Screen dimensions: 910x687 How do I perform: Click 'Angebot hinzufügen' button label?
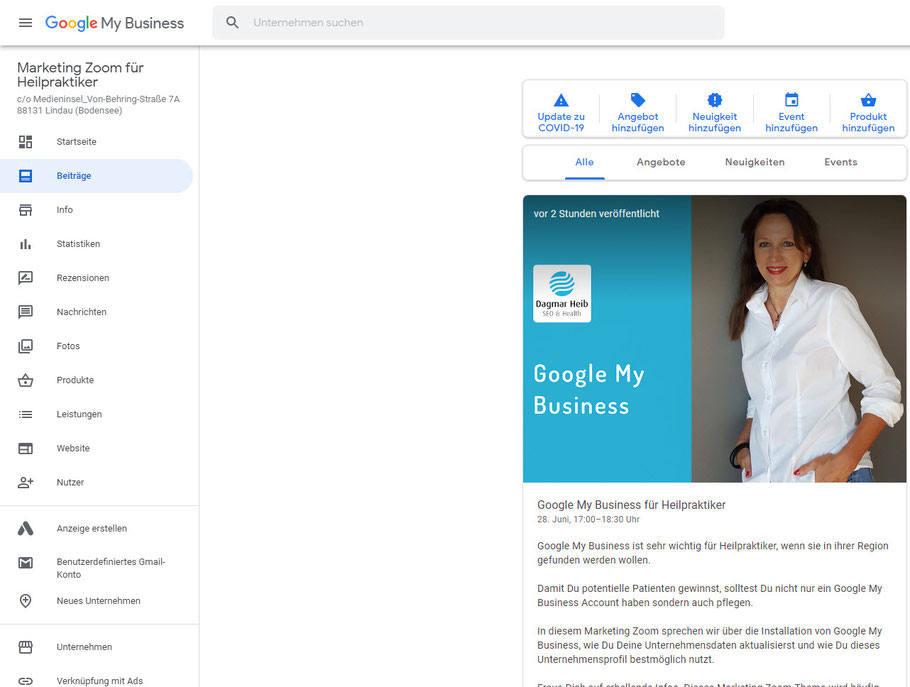(x=638, y=122)
